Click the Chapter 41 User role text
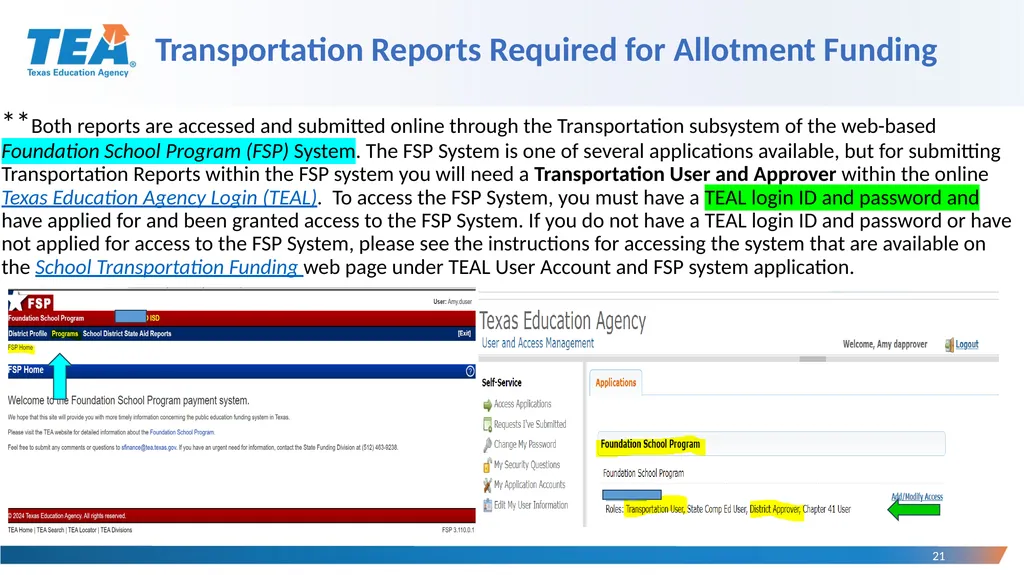Image resolution: width=1024 pixels, height=575 pixels. pyautogui.click(x=827, y=509)
